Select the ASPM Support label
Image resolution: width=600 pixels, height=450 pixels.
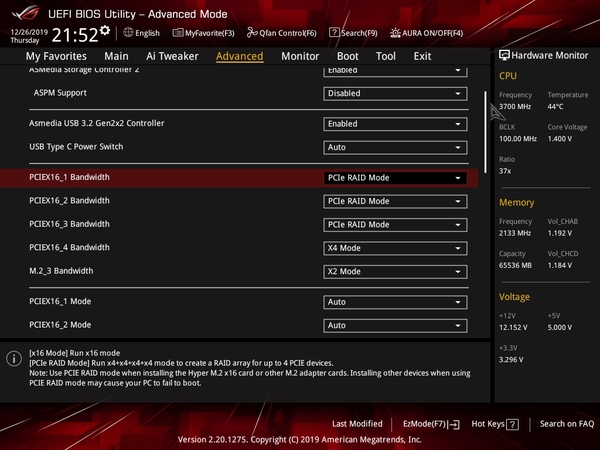pos(60,93)
